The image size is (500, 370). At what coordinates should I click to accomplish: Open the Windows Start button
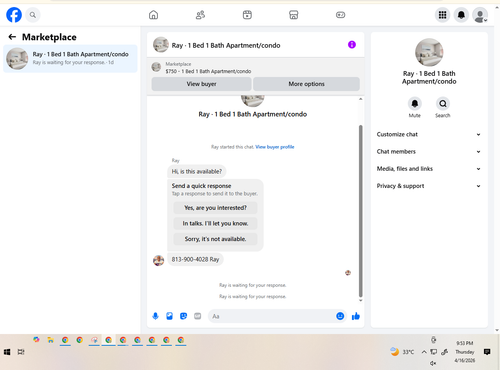click(7, 352)
